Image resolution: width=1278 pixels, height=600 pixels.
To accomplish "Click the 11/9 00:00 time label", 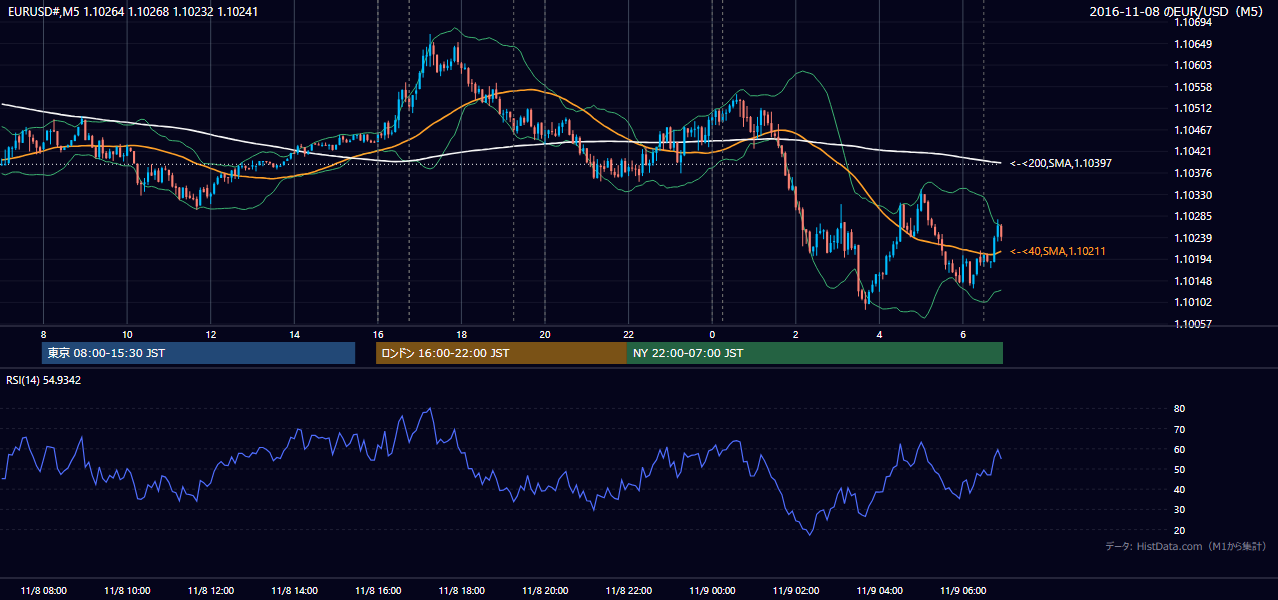I will click(x=712, y=590).
